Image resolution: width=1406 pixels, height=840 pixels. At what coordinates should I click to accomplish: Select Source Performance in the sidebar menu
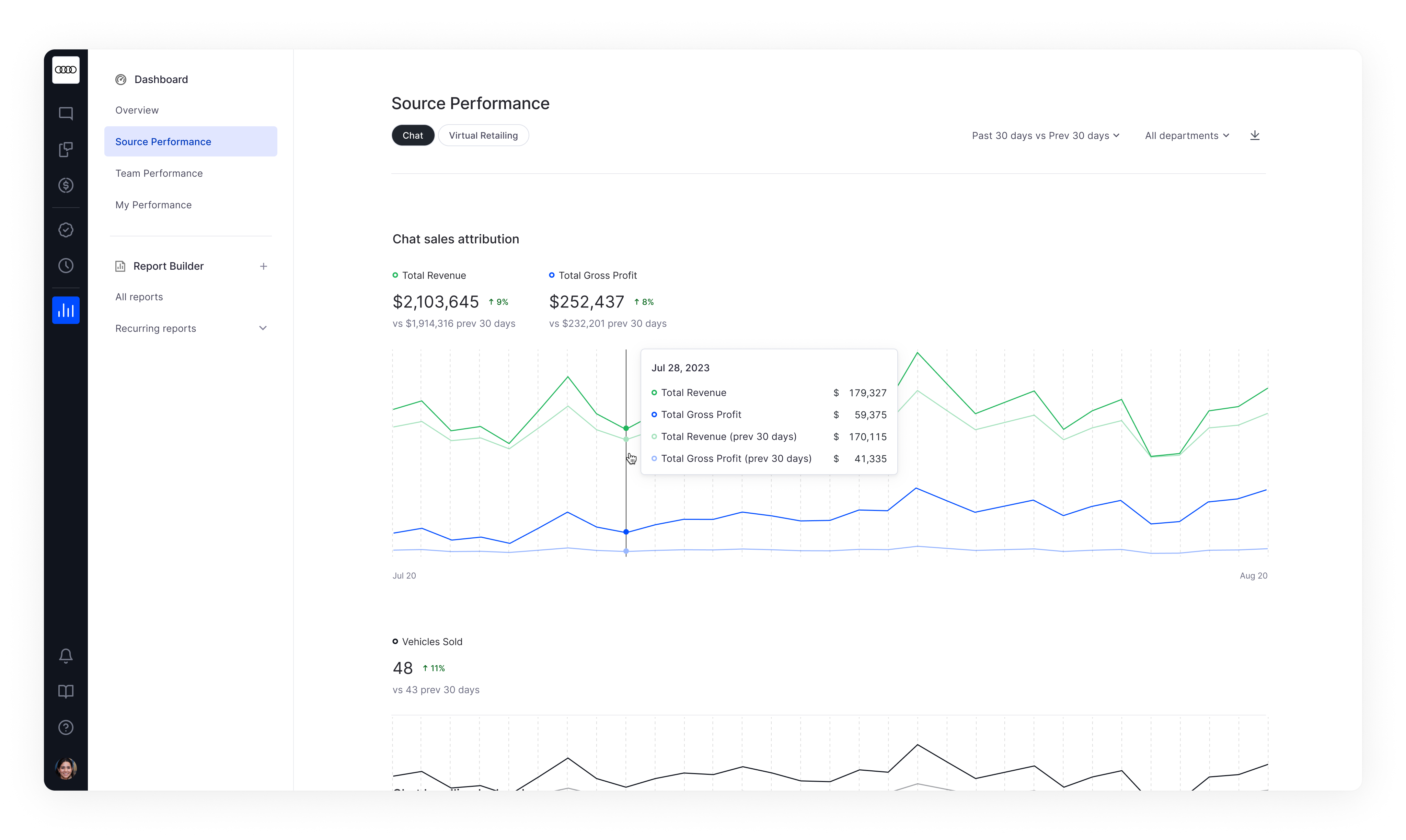click(190, 141)
